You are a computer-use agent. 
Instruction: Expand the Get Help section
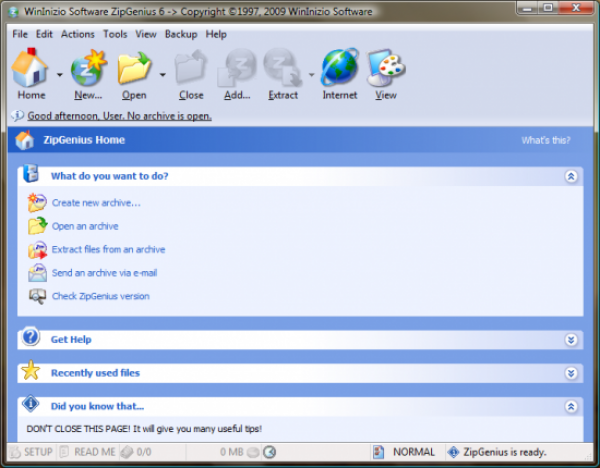pos(571,340)
